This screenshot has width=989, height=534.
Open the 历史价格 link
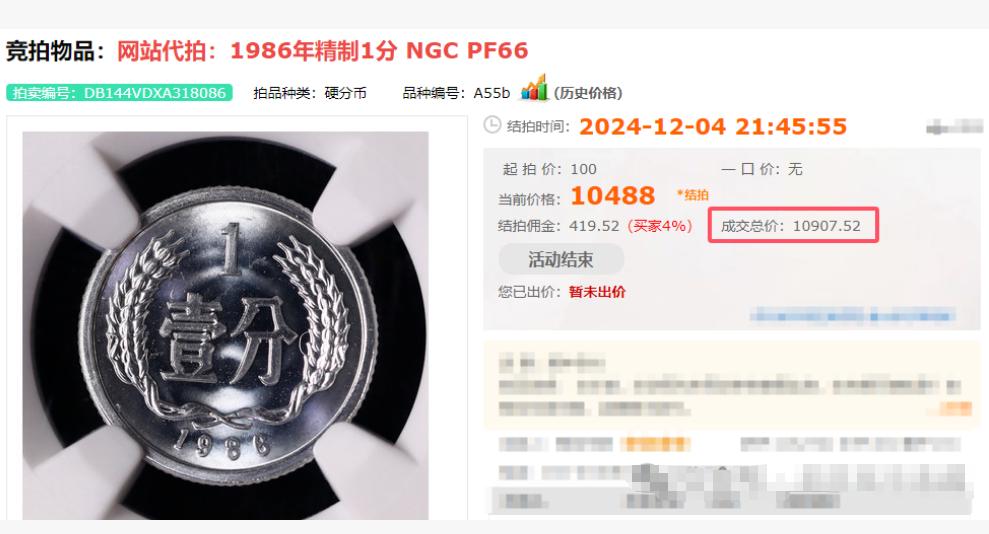point(588,93)
